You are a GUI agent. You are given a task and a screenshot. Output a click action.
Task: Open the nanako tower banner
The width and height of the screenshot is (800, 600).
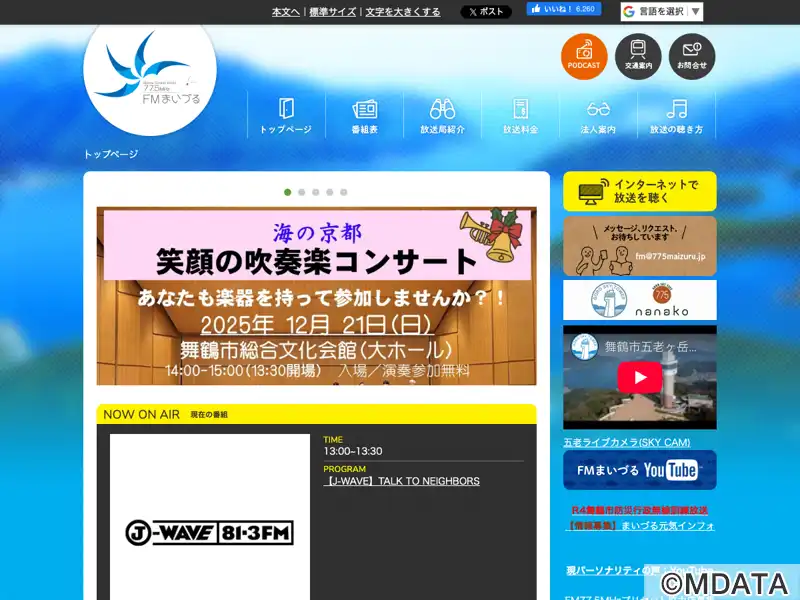(x=640, y=300)
